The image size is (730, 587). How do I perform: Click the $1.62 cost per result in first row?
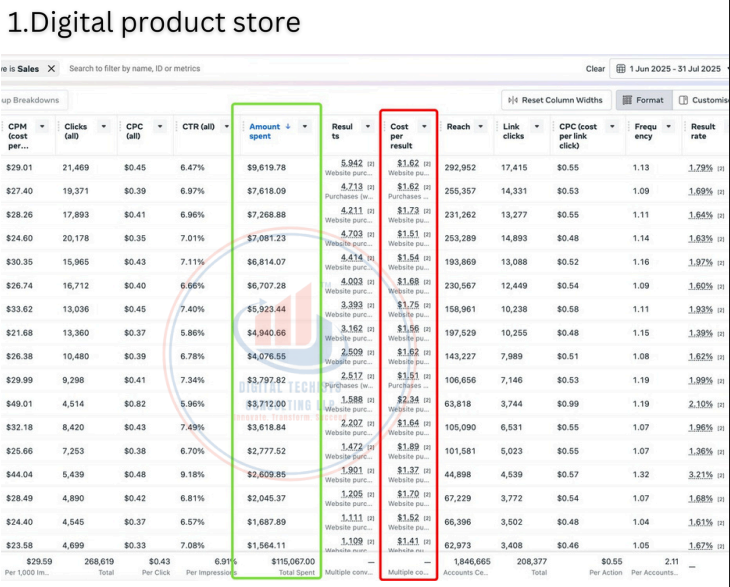(408, 163)
